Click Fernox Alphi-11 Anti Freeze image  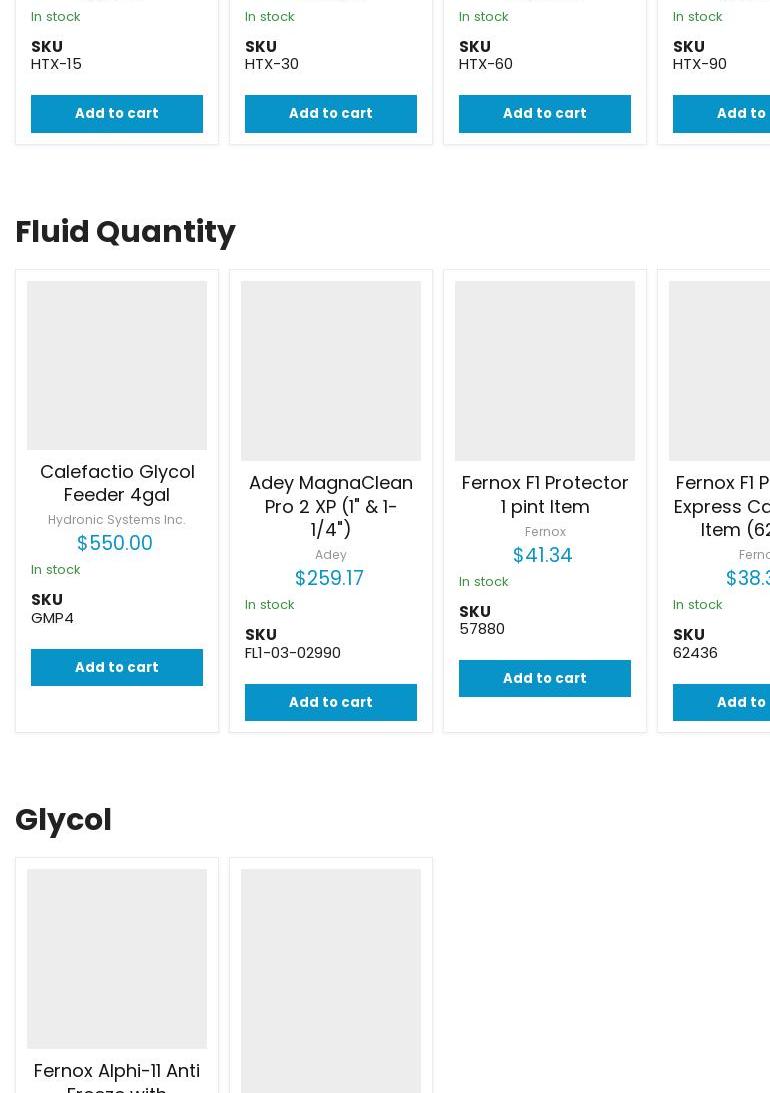[x=117, y=958]
